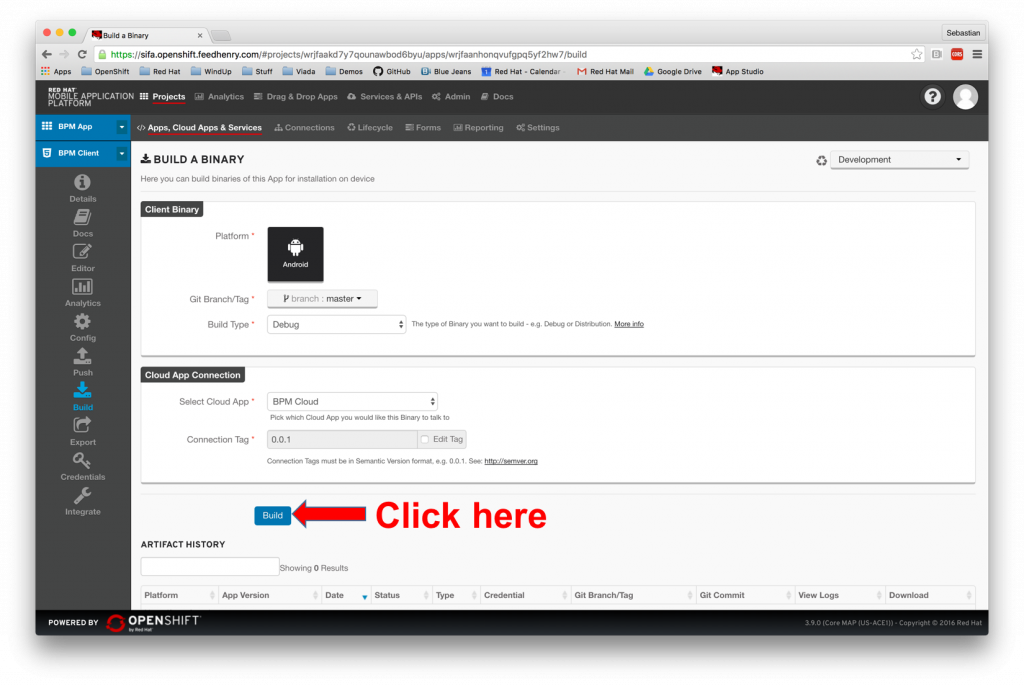Click the blue Build button
The height and width of the screenshot is (686, 1024).
click(x=272, y=515)
